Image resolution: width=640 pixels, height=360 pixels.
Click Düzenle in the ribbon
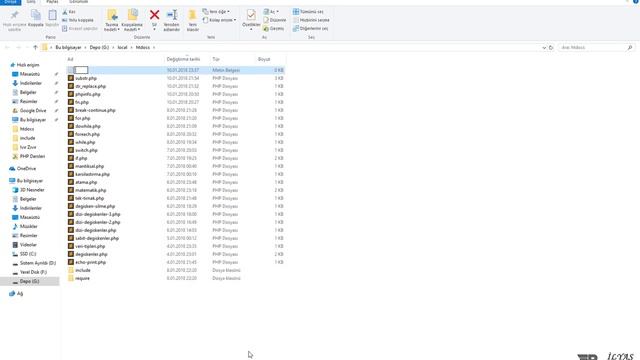275,20
